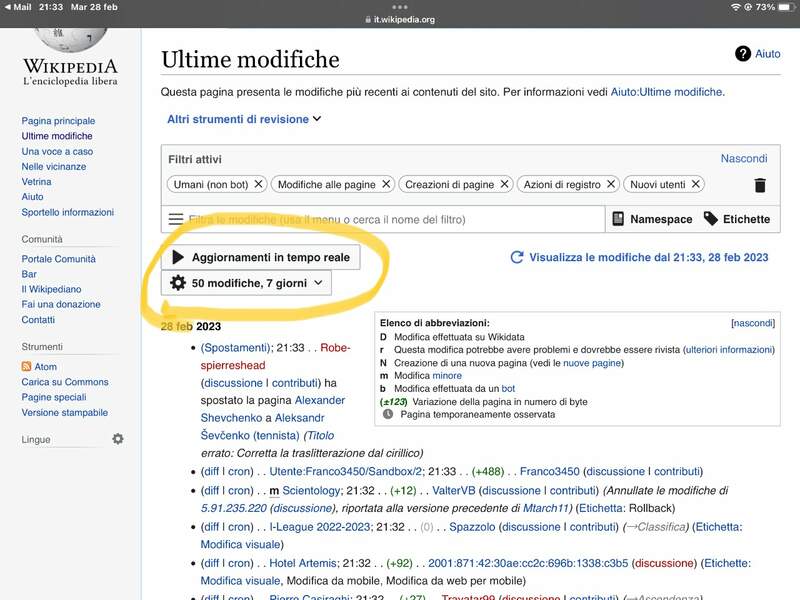This screenshot has width=800, height=600.
Task: Open "Una voce a caso" in sidebar
Action: 57,151
